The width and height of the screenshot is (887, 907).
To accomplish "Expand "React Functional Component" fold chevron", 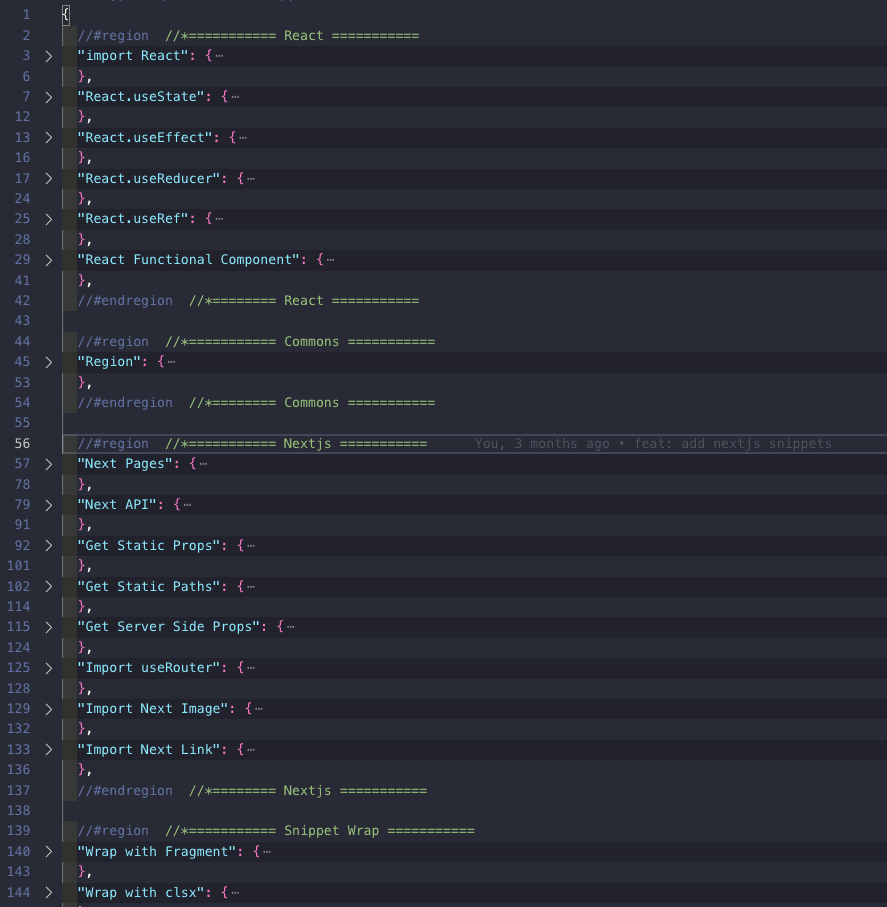I will 49,260.
